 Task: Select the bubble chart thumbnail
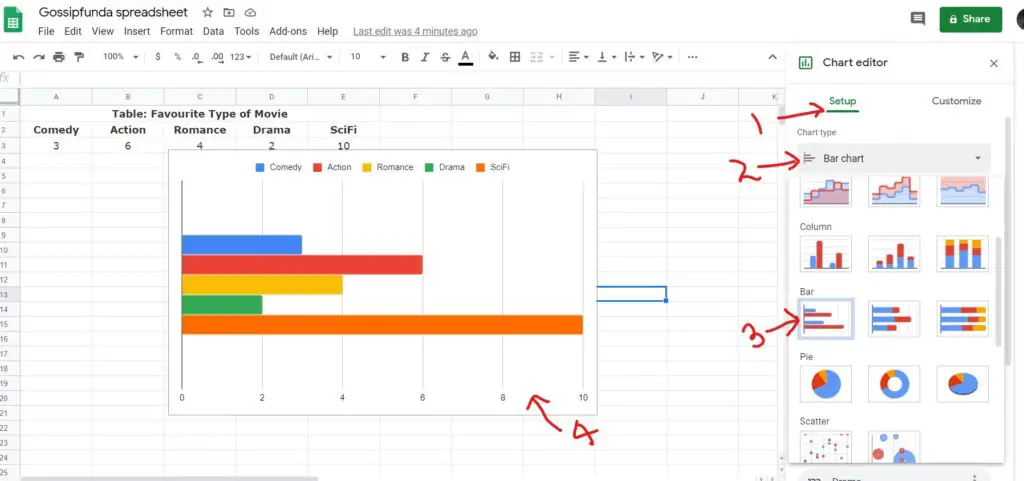point(894,448)
